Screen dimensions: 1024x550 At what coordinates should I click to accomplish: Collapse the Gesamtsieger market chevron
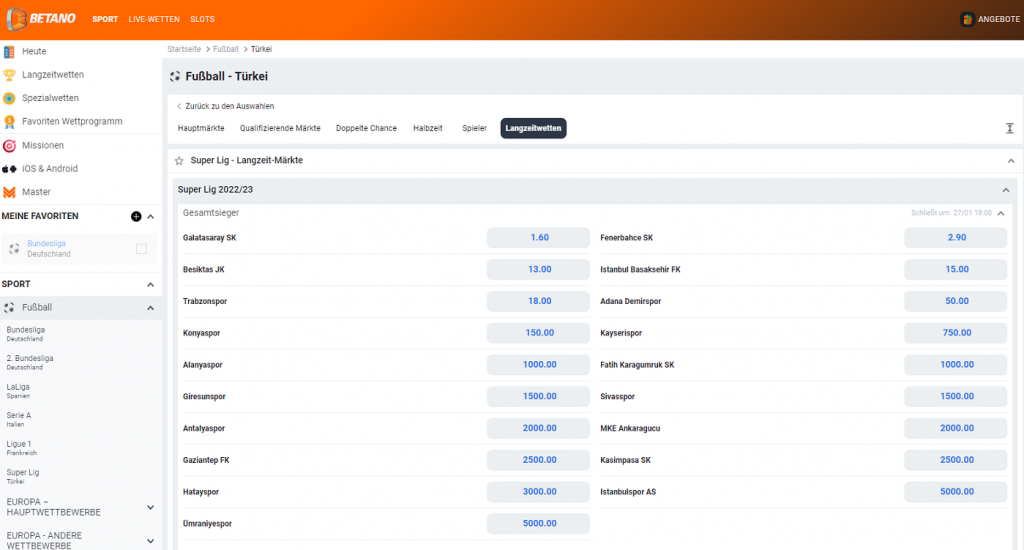1001,213
